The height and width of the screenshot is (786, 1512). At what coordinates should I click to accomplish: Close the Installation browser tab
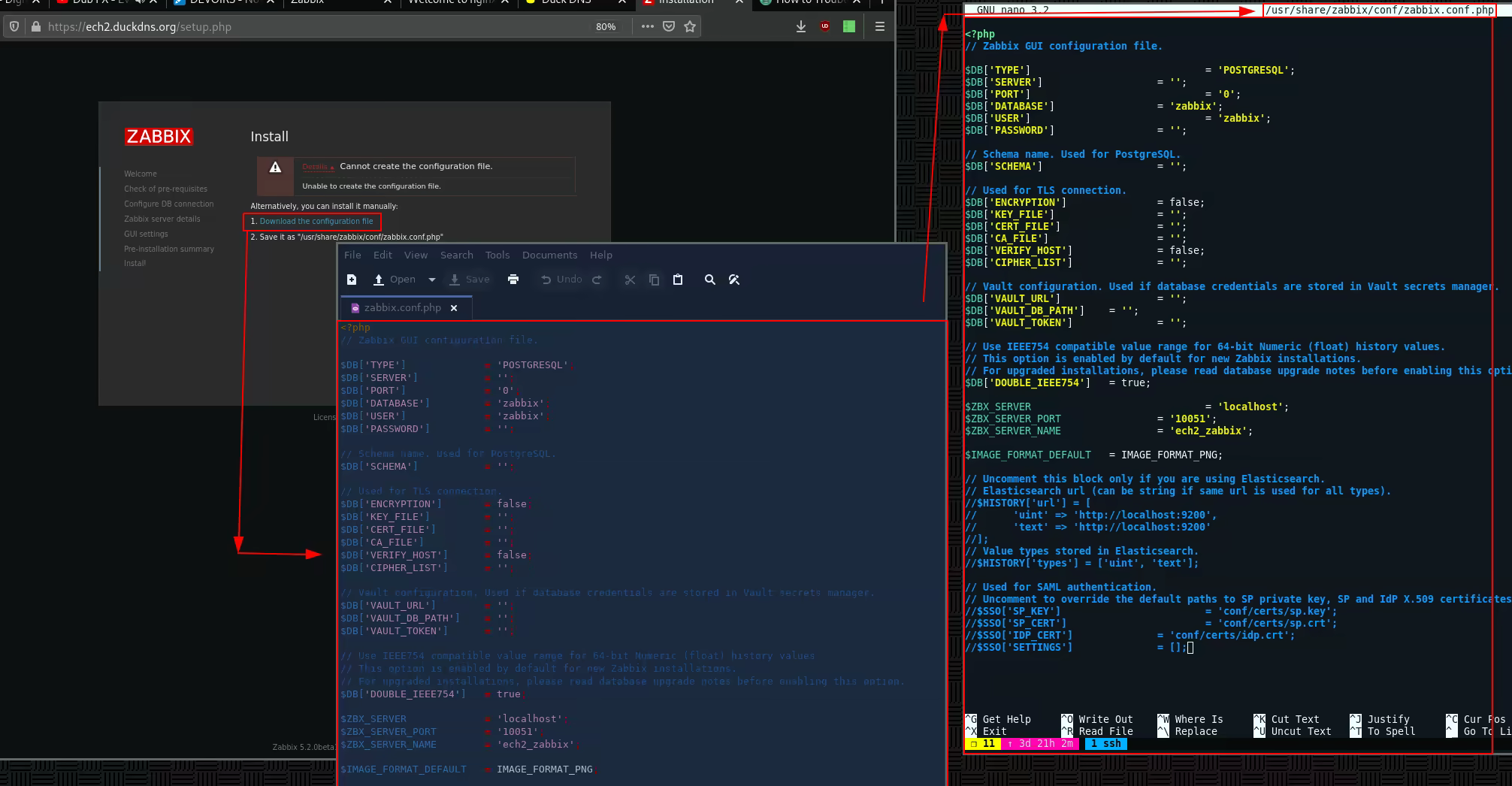coord(739,2)
